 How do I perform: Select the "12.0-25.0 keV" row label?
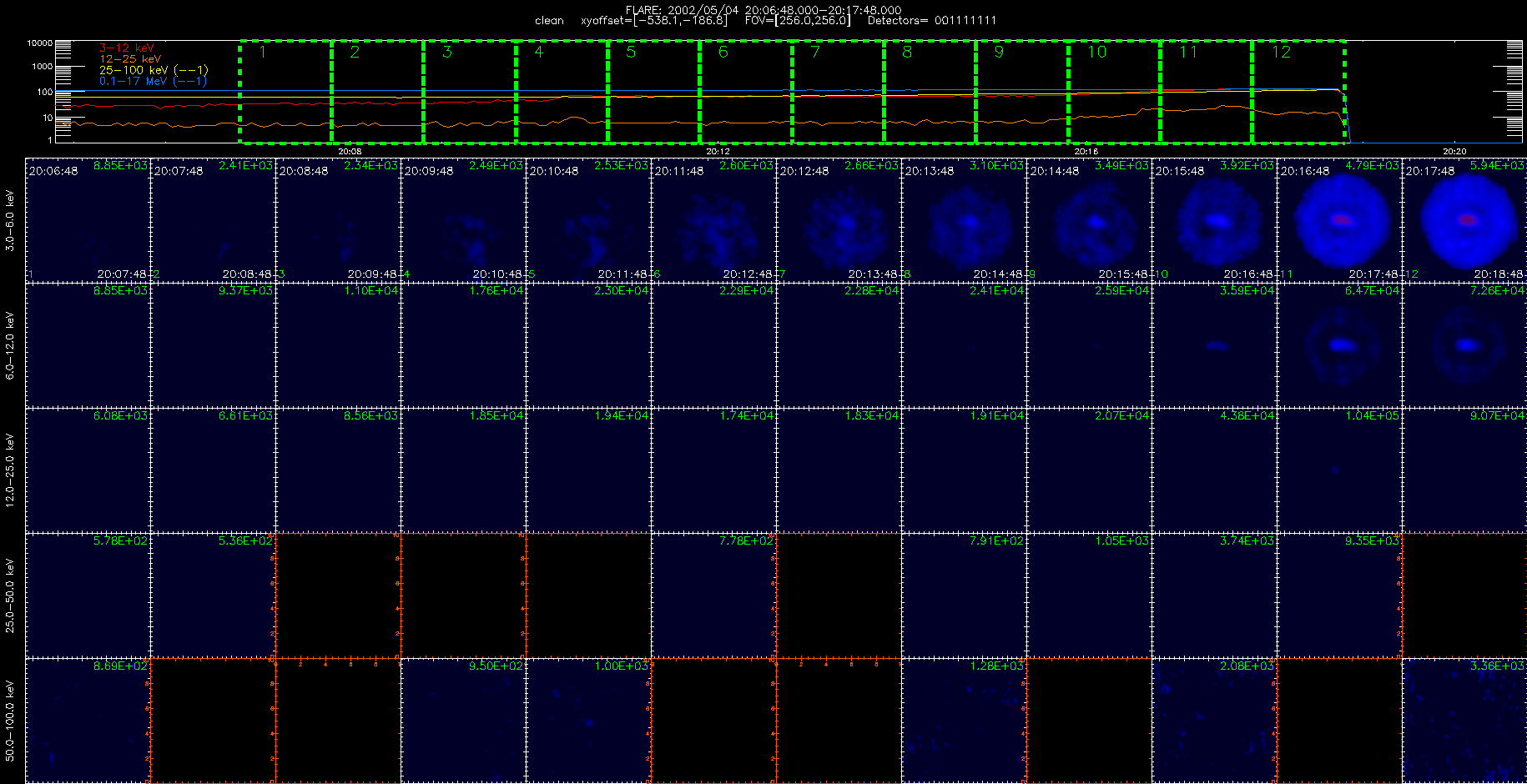click(10, 470)
